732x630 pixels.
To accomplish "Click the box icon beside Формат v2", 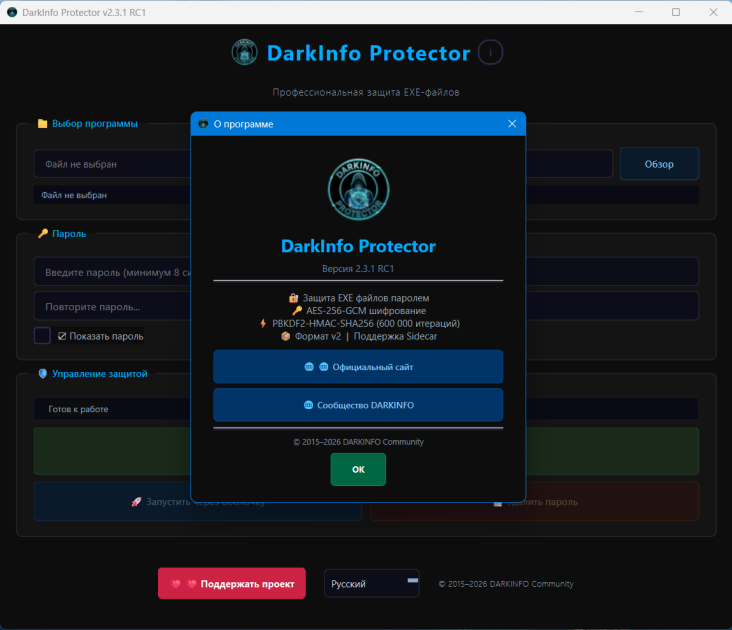I will (x=286, y=336).
